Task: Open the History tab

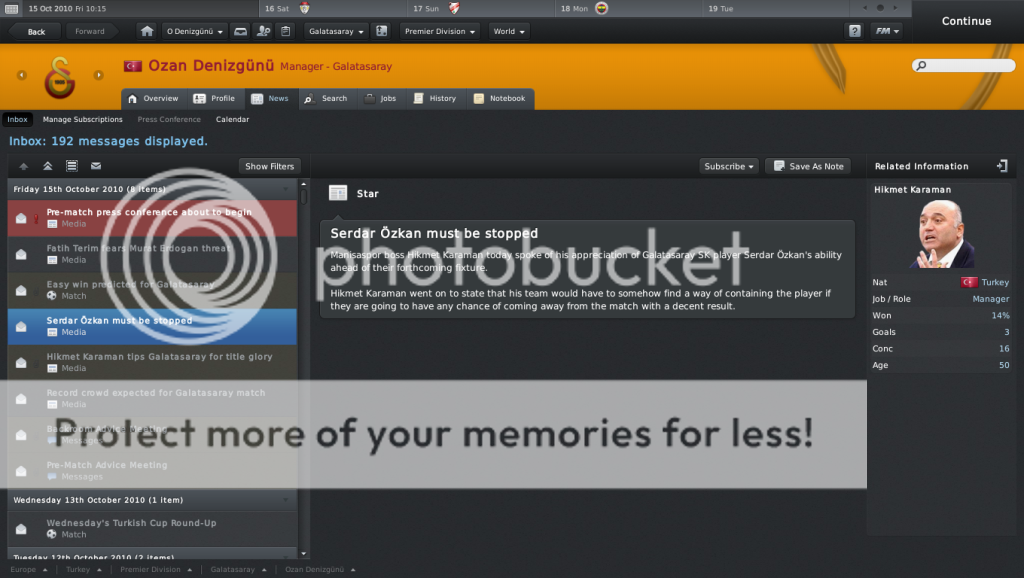Action: (x=435, y=99)
